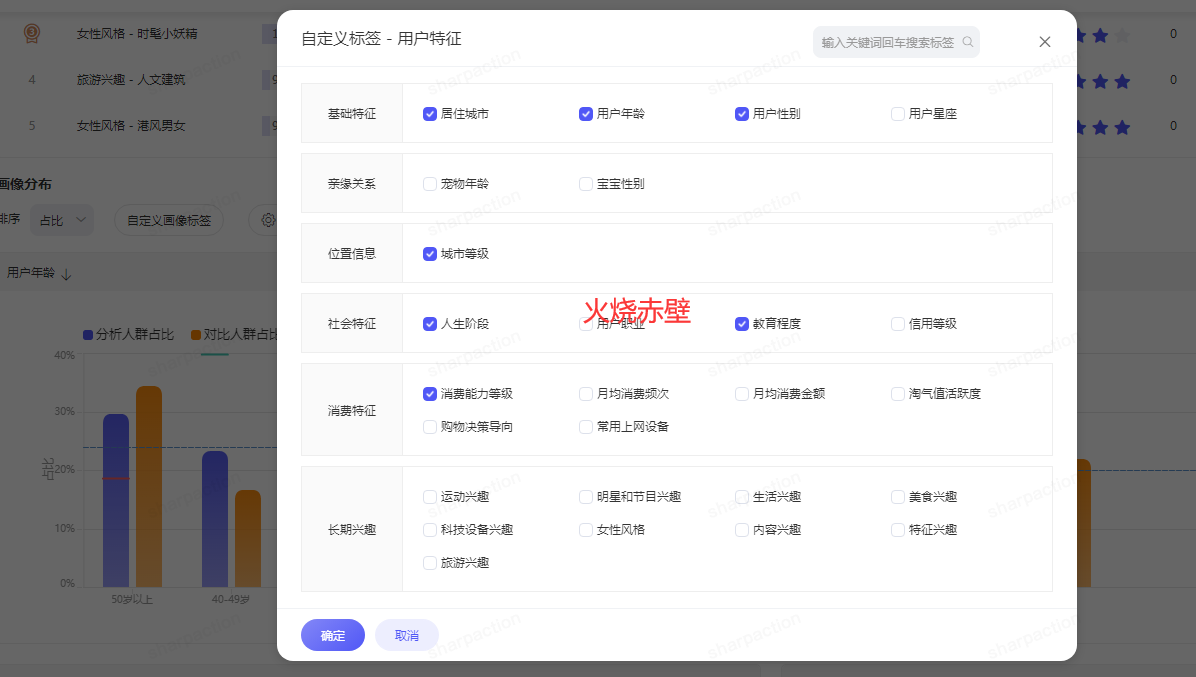Check the 内容兴趣 checkbox
The image size is (1196, 677).
coord(741,530)
